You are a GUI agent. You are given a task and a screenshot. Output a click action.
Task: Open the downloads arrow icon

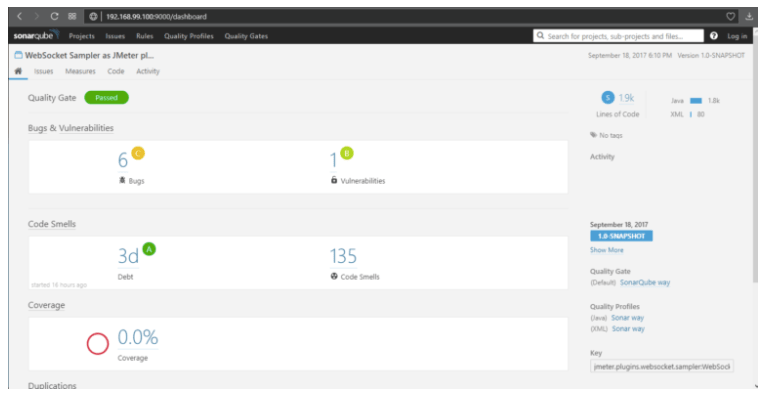[749, 16]
